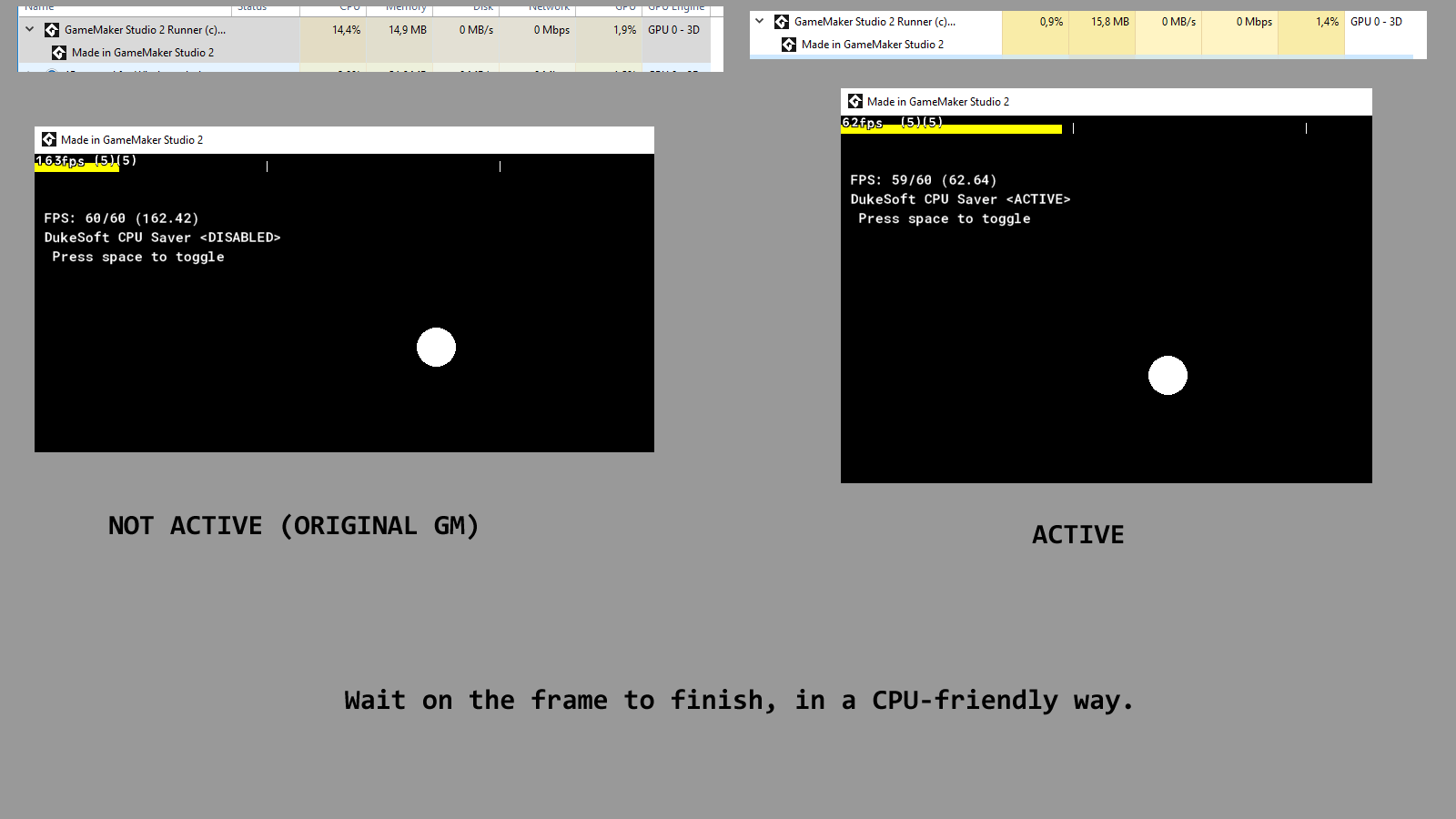Click GameMaker icon beside right Runner process name
1456x819 pixels.
pos(782,22)
